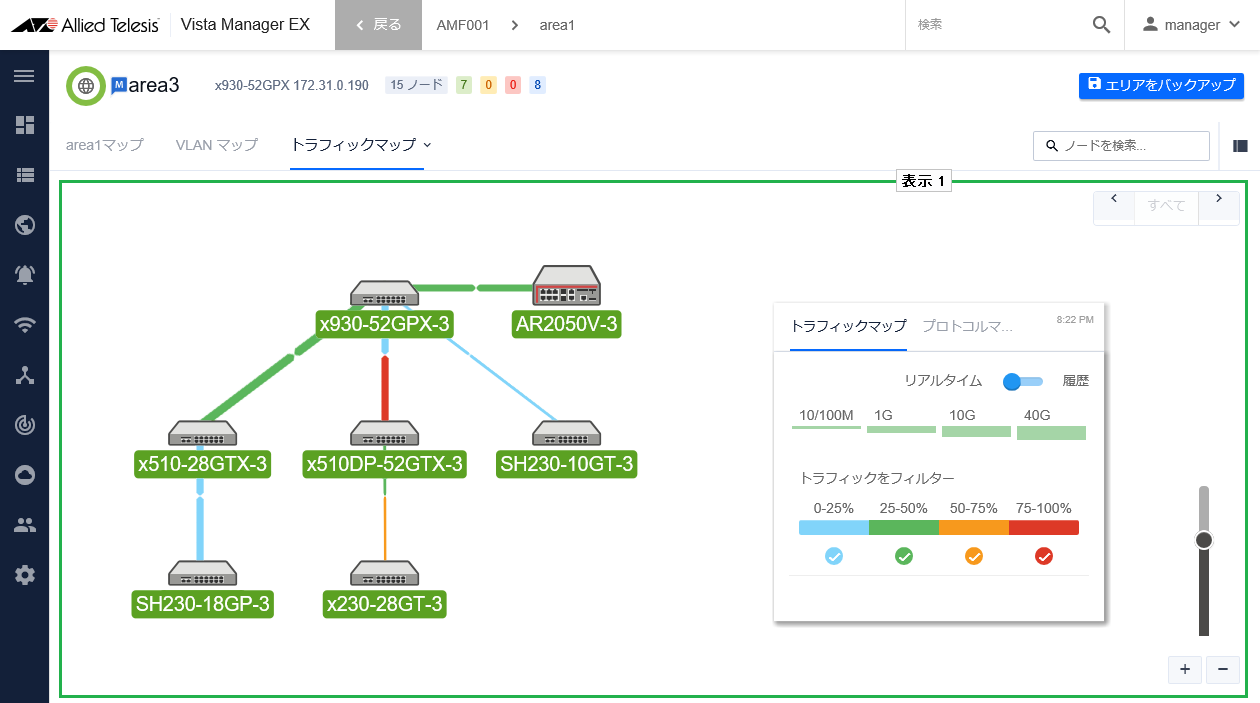Screen dimensions: 1260x703
Task: Open the wireless Wi-Fi icon in sidebar
Action: click(x=24, y=325)
